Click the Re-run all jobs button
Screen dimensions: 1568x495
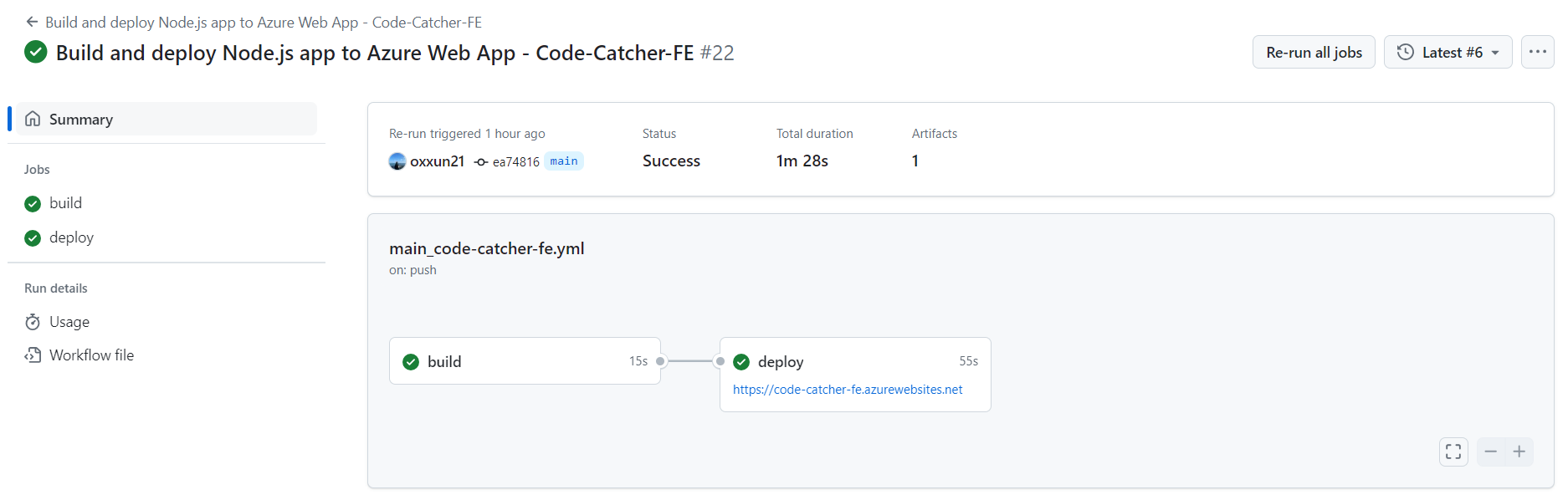click(1314, 52)
